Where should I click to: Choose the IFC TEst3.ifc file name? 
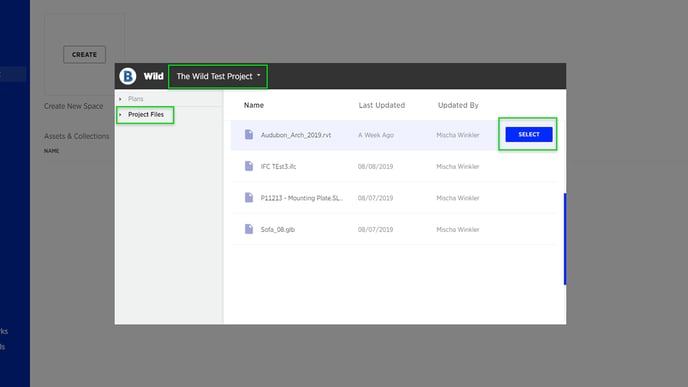[278, 167]
